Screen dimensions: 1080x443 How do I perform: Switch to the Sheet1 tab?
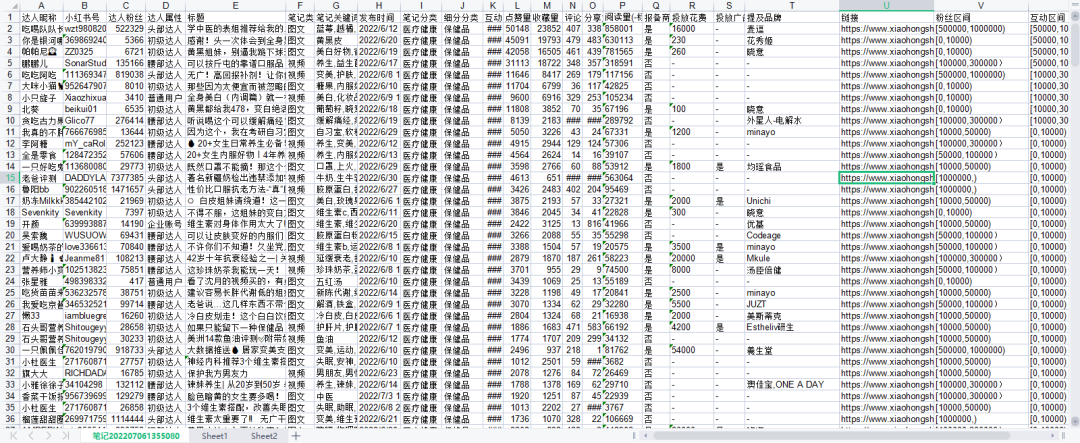pyautogui.click(x=214, y=436)
